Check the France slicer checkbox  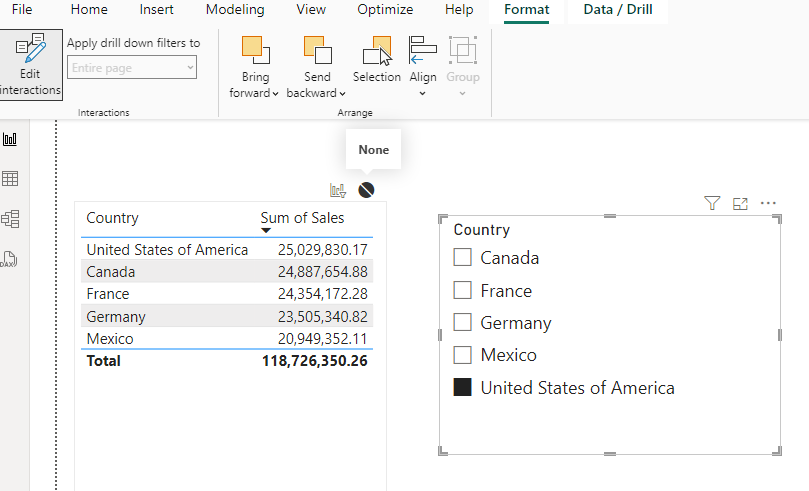462,290
